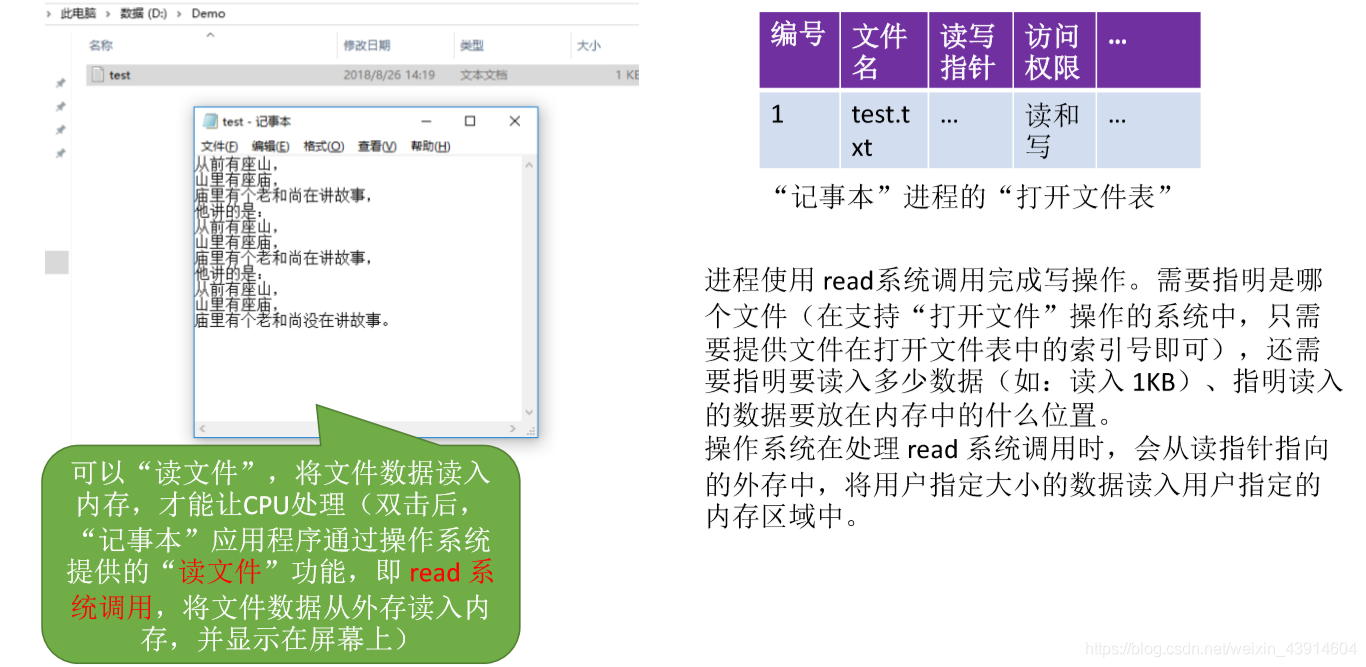Select the test file row in the file list
Viewport: 1366px width, 667px height.
coord(120,74)
